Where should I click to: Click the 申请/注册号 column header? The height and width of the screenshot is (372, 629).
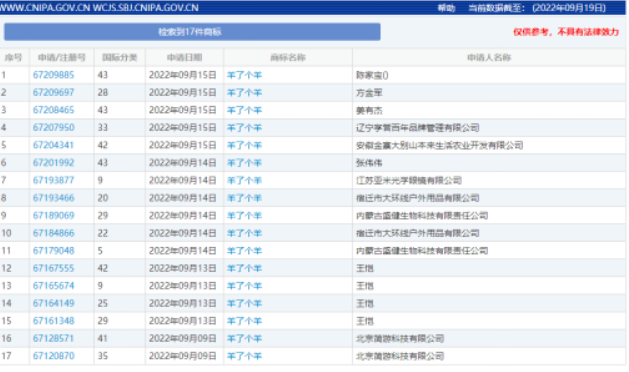pyautogui.click(x=62, y=58)
